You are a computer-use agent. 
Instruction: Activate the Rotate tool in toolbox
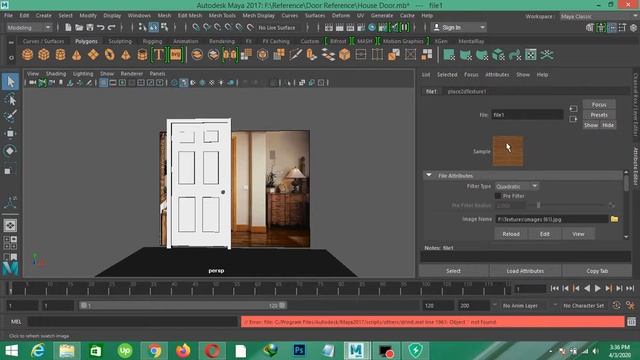point(10,151)
